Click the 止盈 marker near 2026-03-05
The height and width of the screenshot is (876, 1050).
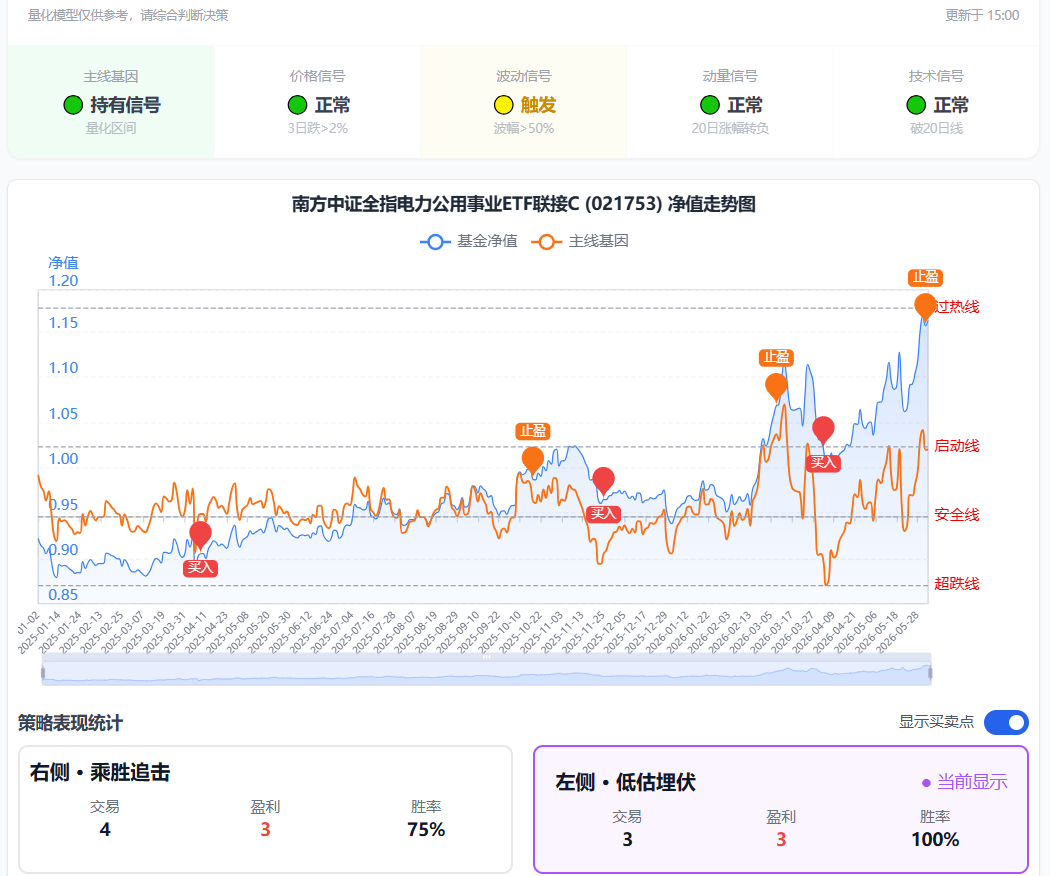point(776,386)
